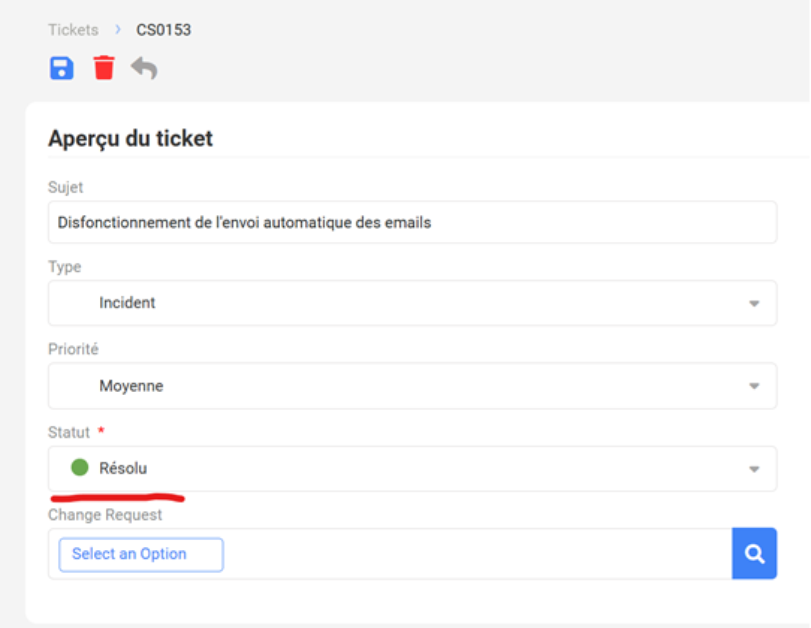Save the ticket with the floppy disk icon

(x=61, y=68)
